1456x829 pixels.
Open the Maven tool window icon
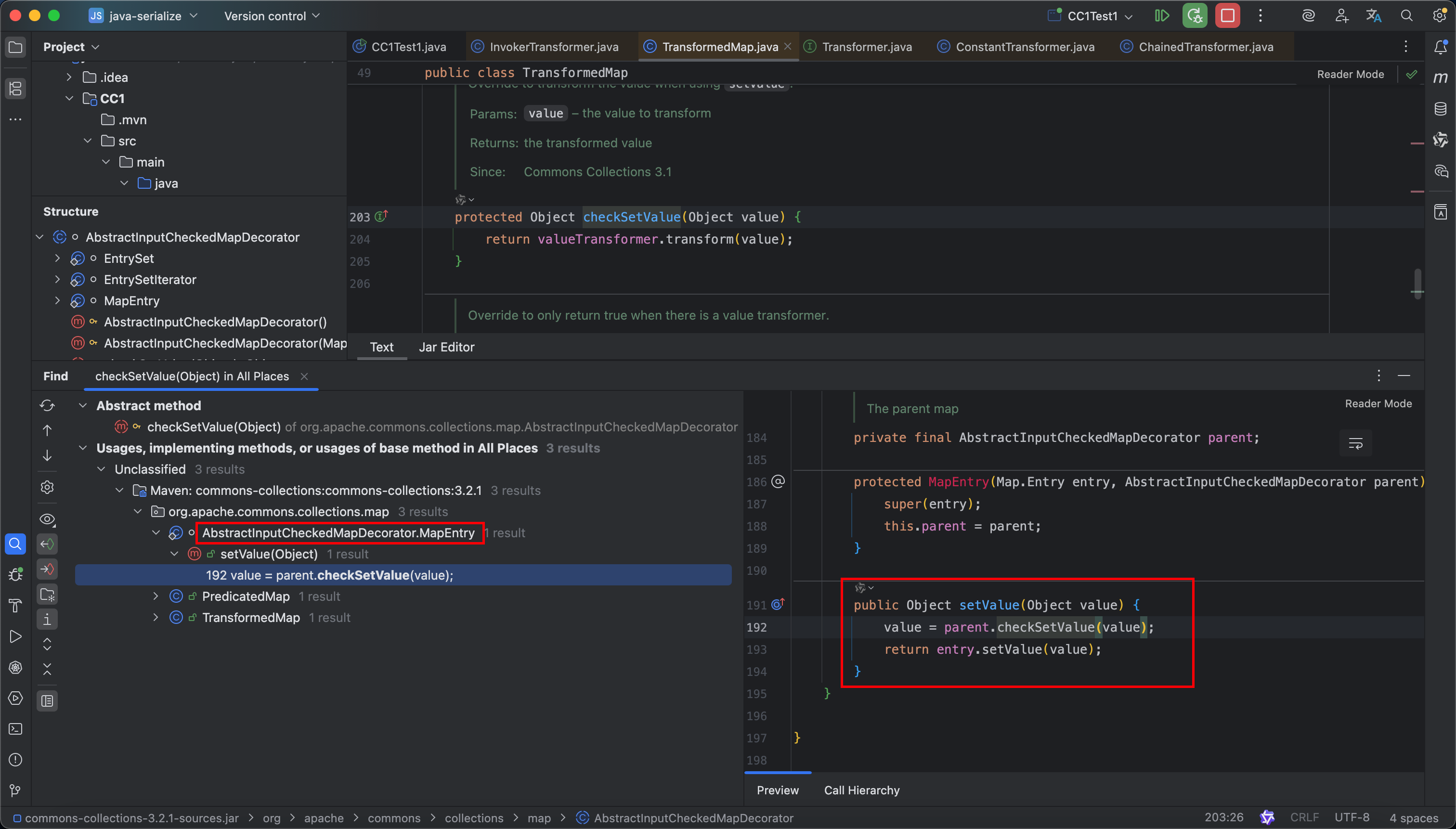click(1440, 78)
